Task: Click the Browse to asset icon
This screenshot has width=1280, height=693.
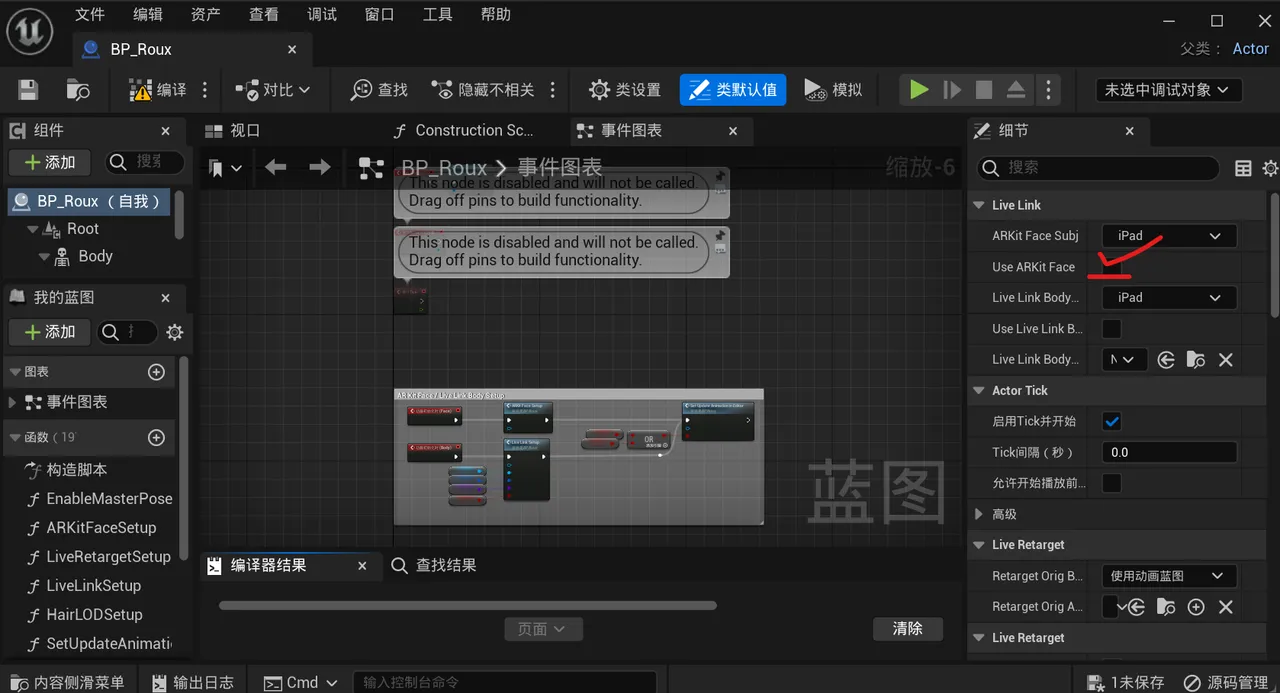Action: (78, 90)
